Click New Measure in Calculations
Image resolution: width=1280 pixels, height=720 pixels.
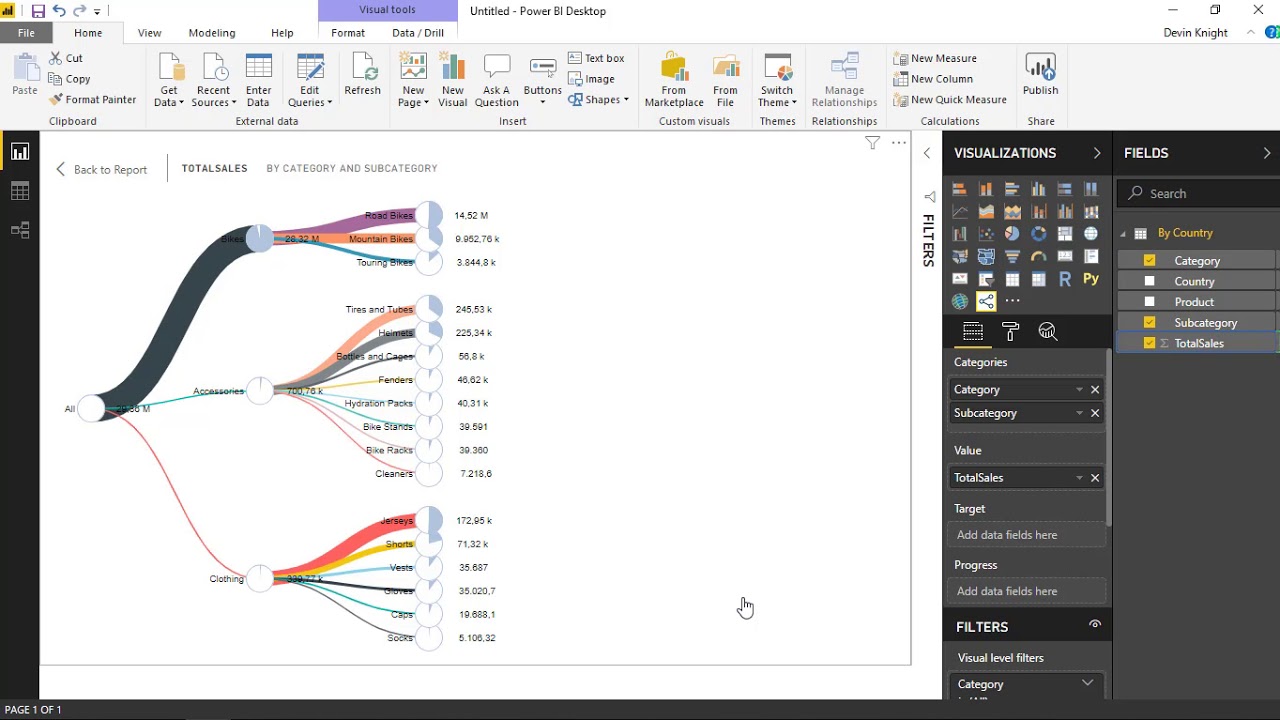tap(935, 59)
